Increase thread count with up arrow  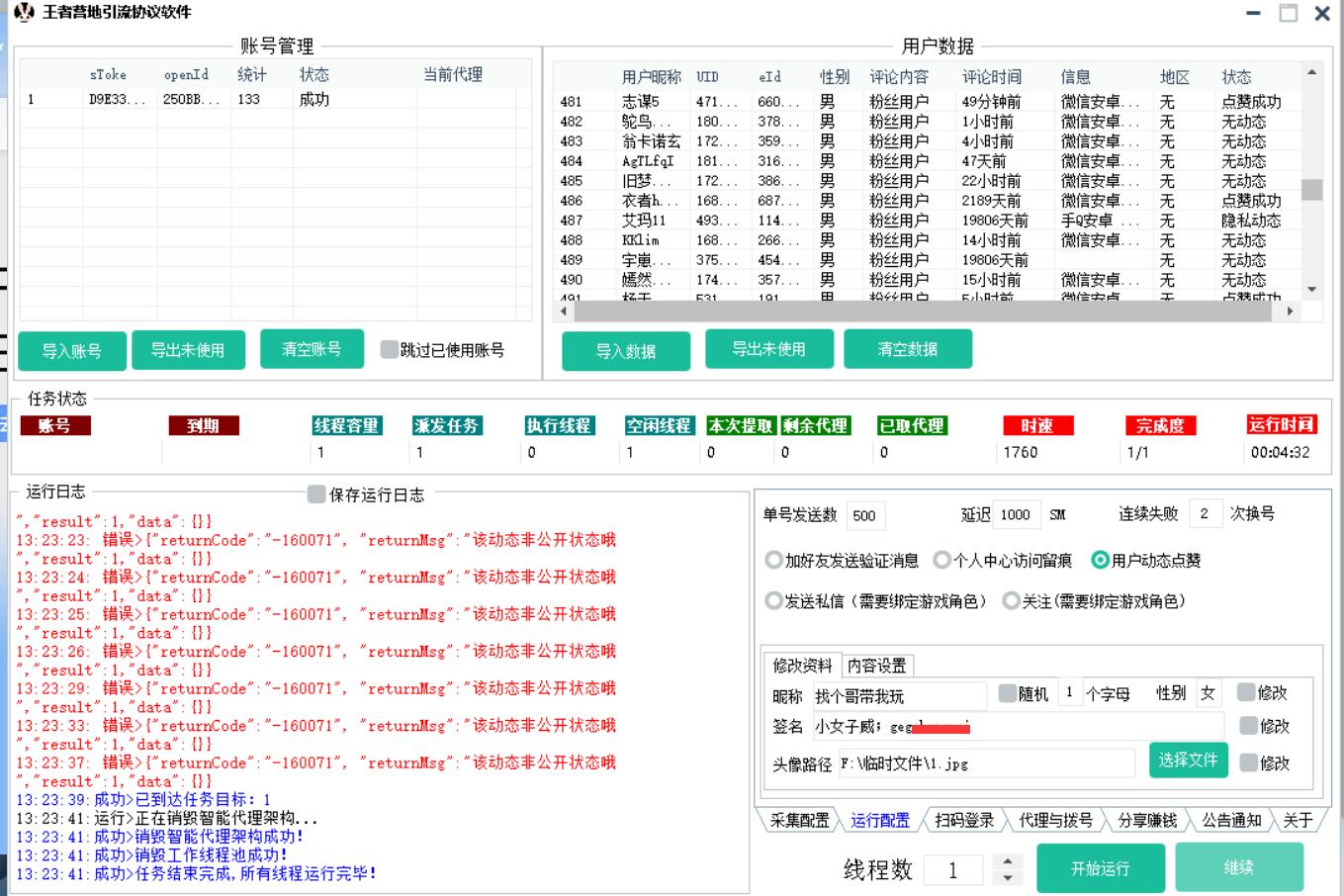pyautogui.click(x=1007, y=860)
